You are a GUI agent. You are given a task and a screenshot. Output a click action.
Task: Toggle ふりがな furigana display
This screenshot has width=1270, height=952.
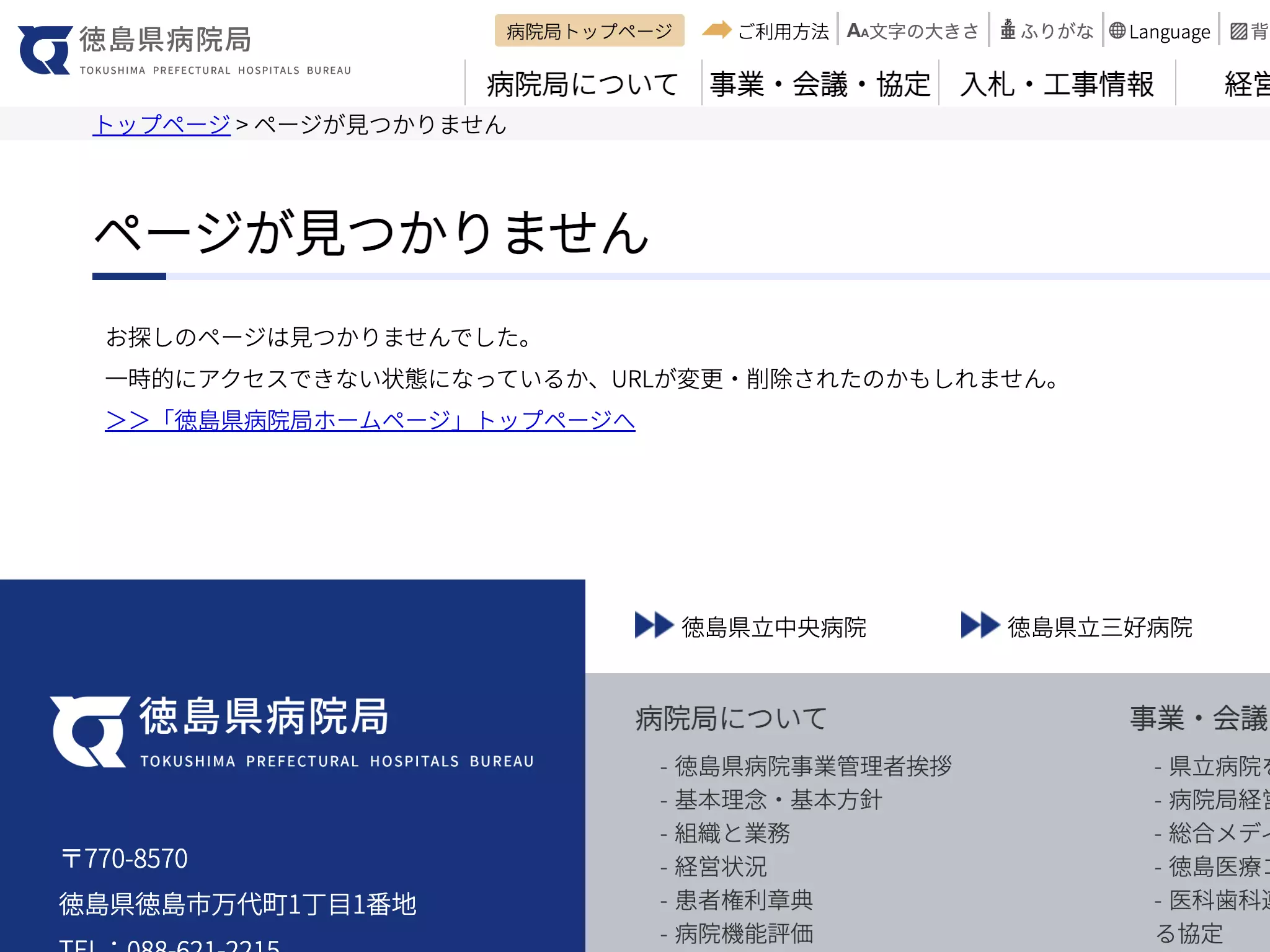pyautogui.click(x=1047, y=30)
